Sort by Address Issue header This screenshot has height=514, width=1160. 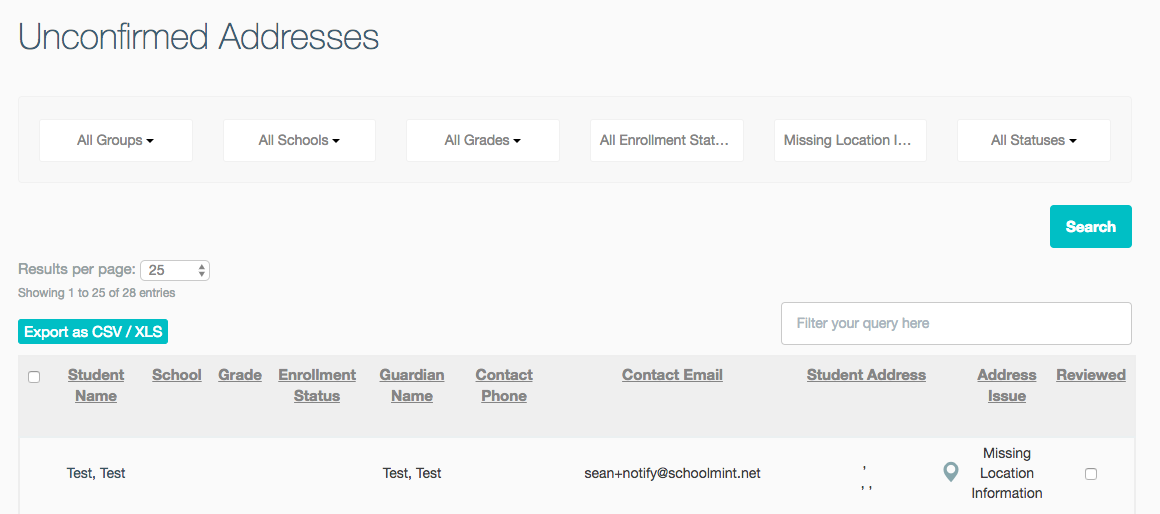(1007, 385)
